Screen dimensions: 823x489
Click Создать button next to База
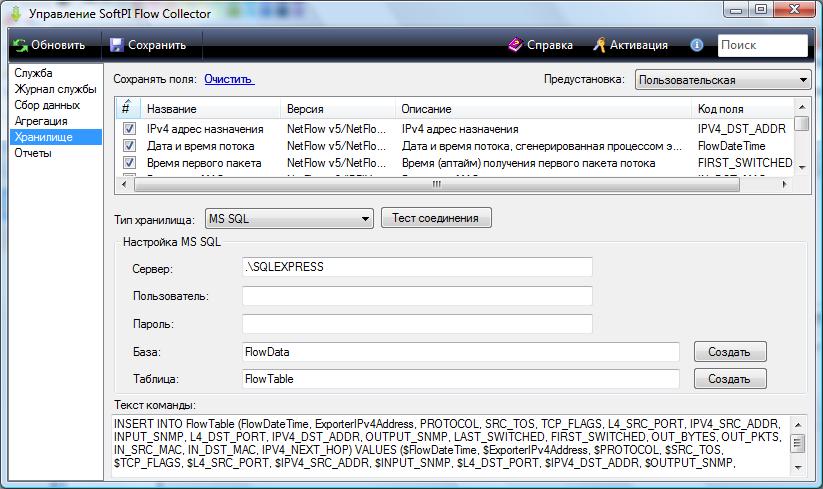[730, 352]
